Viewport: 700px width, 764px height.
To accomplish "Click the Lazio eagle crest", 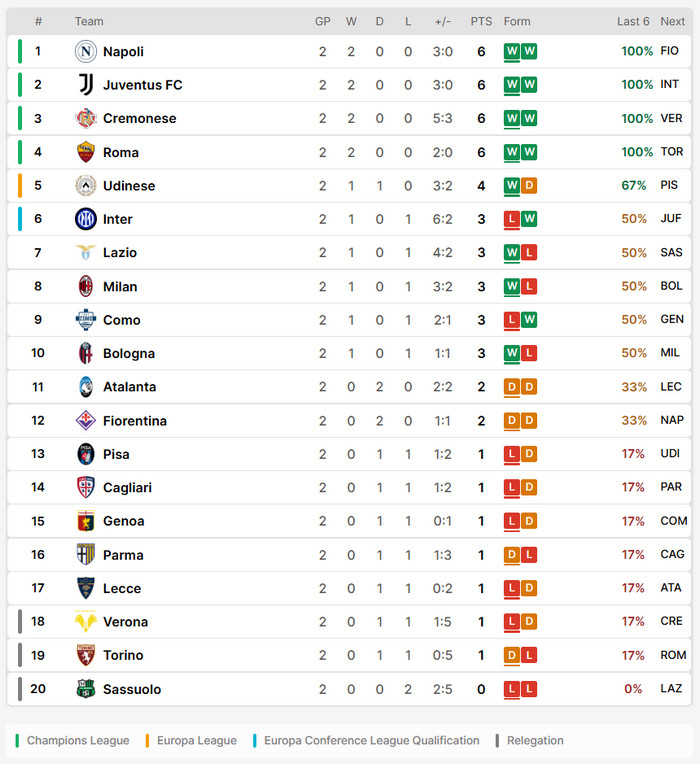I will [86, 252].
